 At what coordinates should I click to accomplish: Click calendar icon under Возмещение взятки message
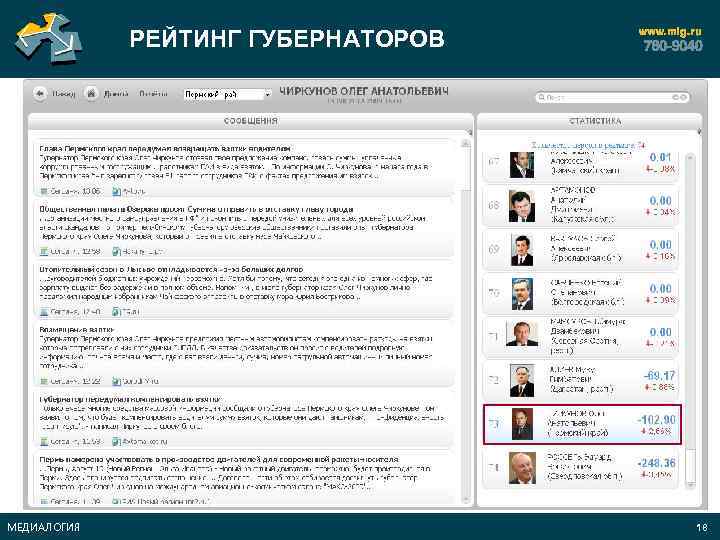point(44,381)
